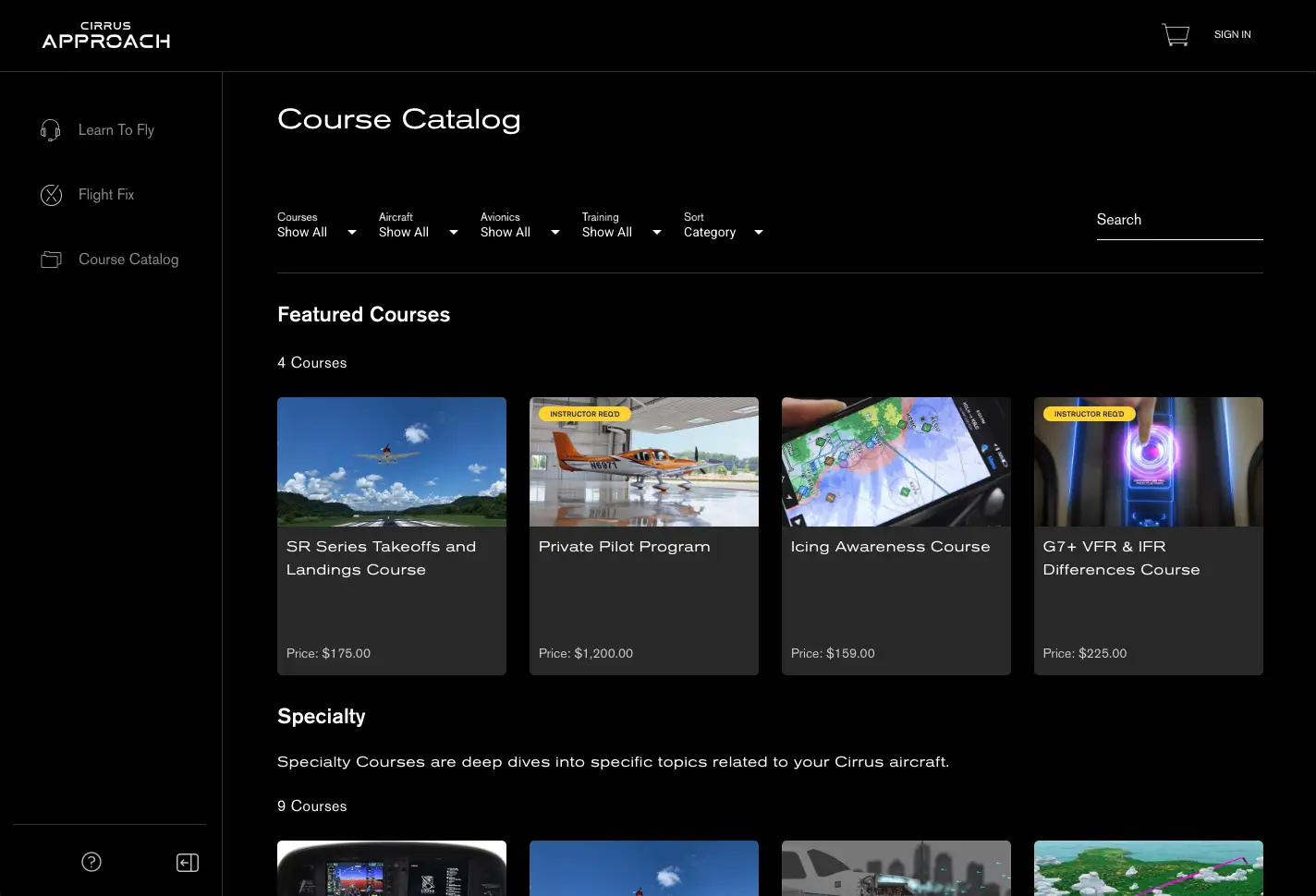This screenshot has width=1316, height=896.
Task: Open SR Series Takeoffs and Landings thumbnail
Action: tap(392, 462)
